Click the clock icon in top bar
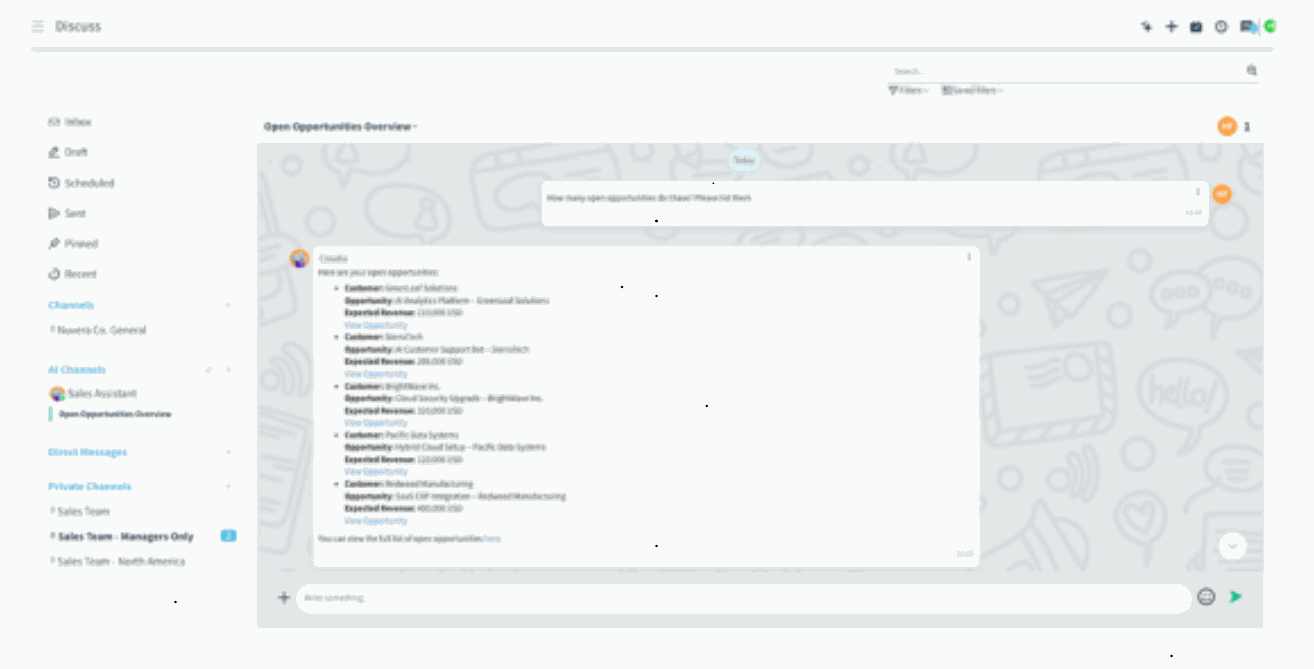 point(1221,27)
